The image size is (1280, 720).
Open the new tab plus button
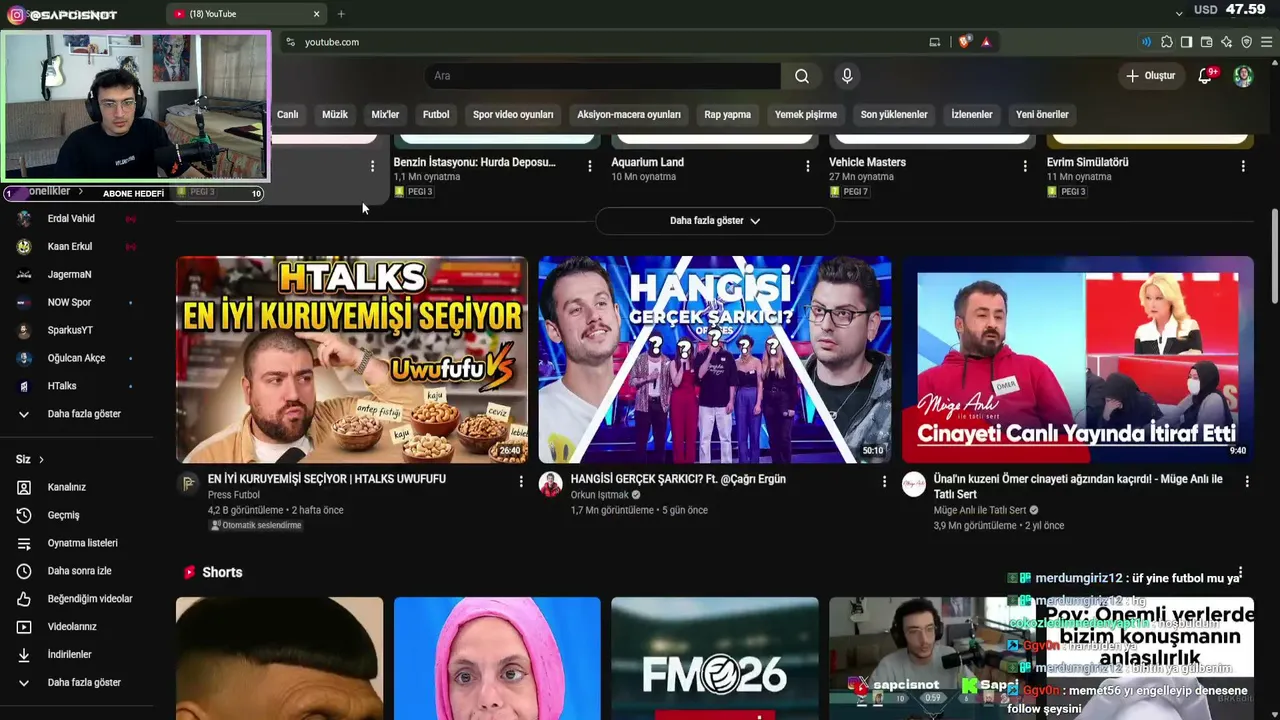pos(341,14)
